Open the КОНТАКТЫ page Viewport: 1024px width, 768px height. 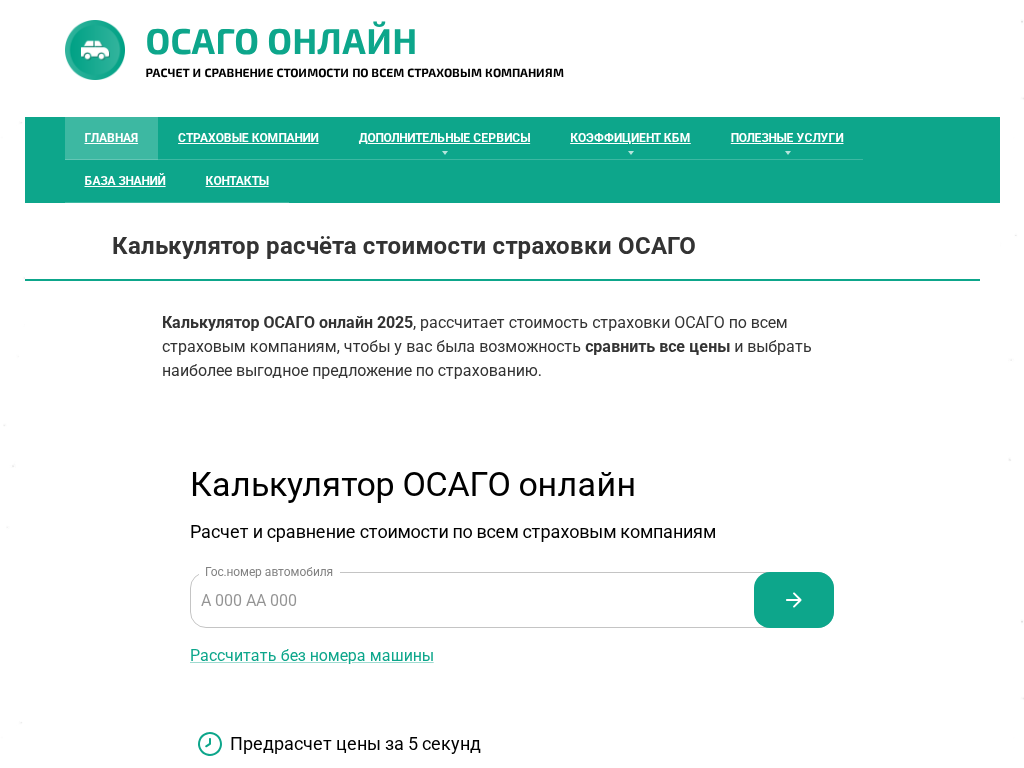pyautogui.click(x=237, y=181)
